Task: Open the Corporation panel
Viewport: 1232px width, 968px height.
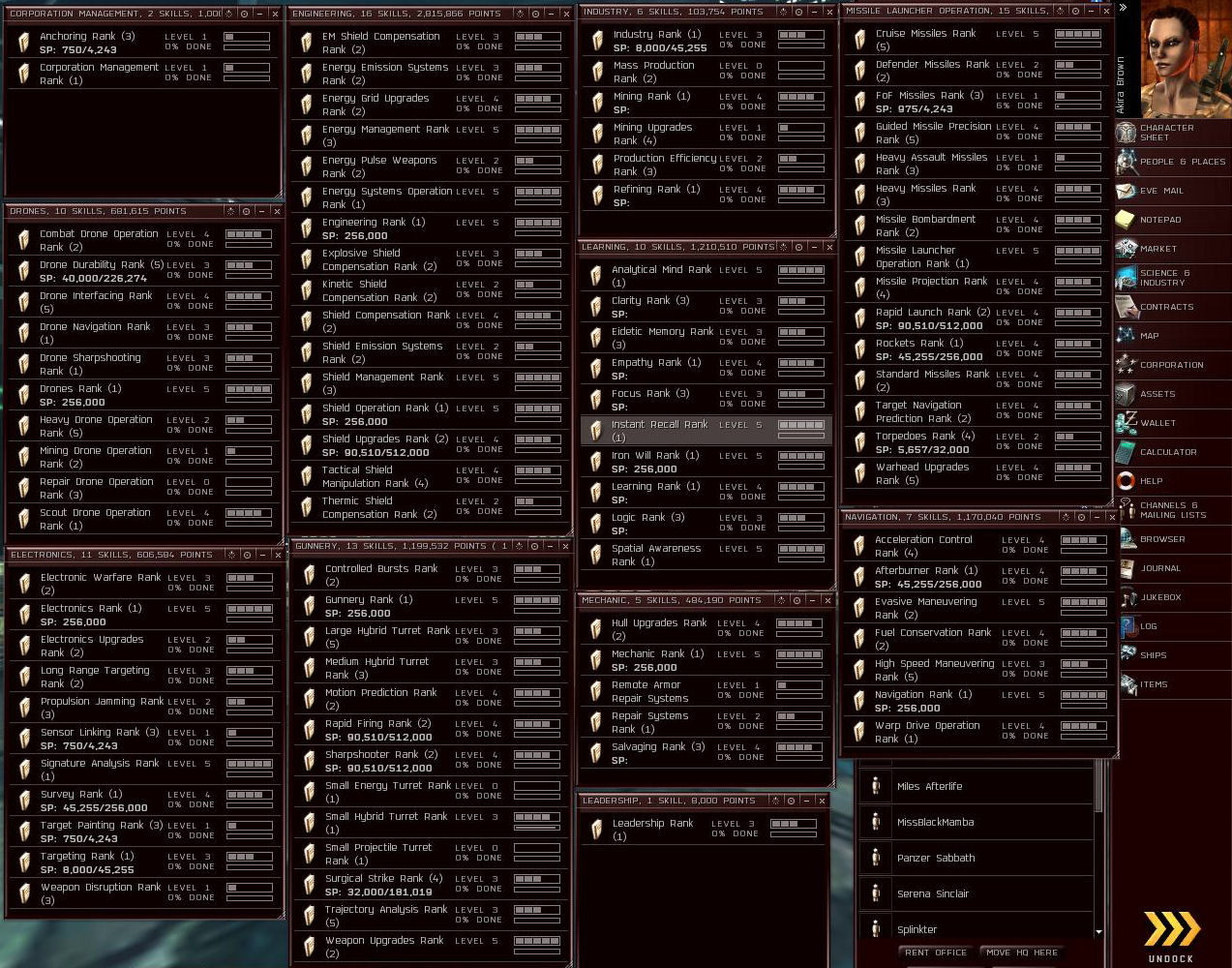Action: point(1172,365)
